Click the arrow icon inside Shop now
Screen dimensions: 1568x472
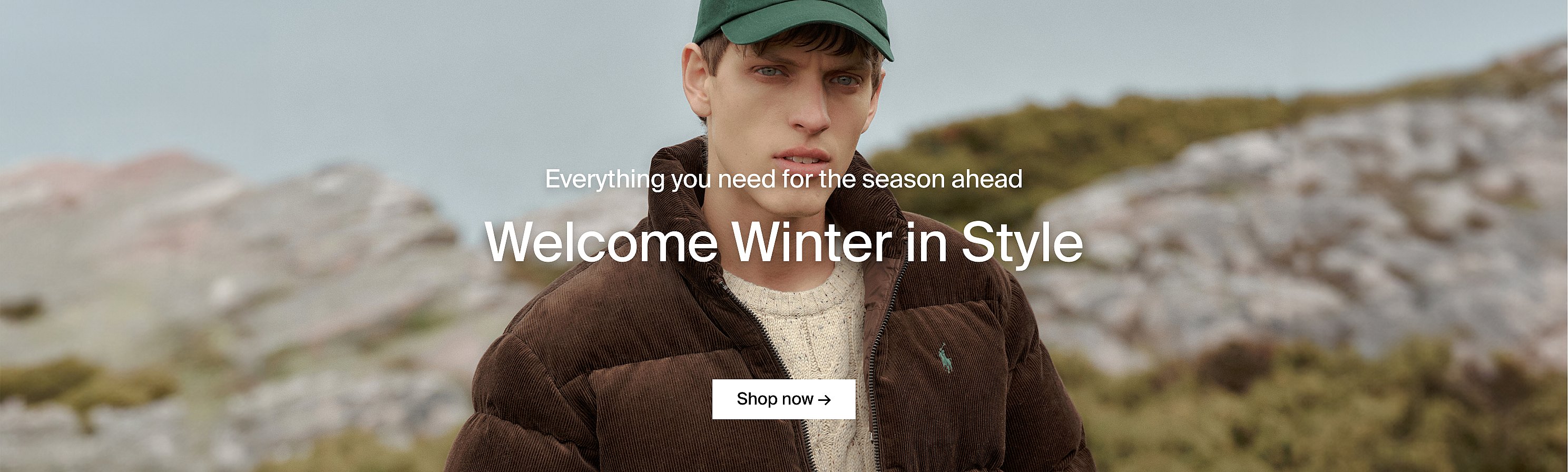click(824, 400)
